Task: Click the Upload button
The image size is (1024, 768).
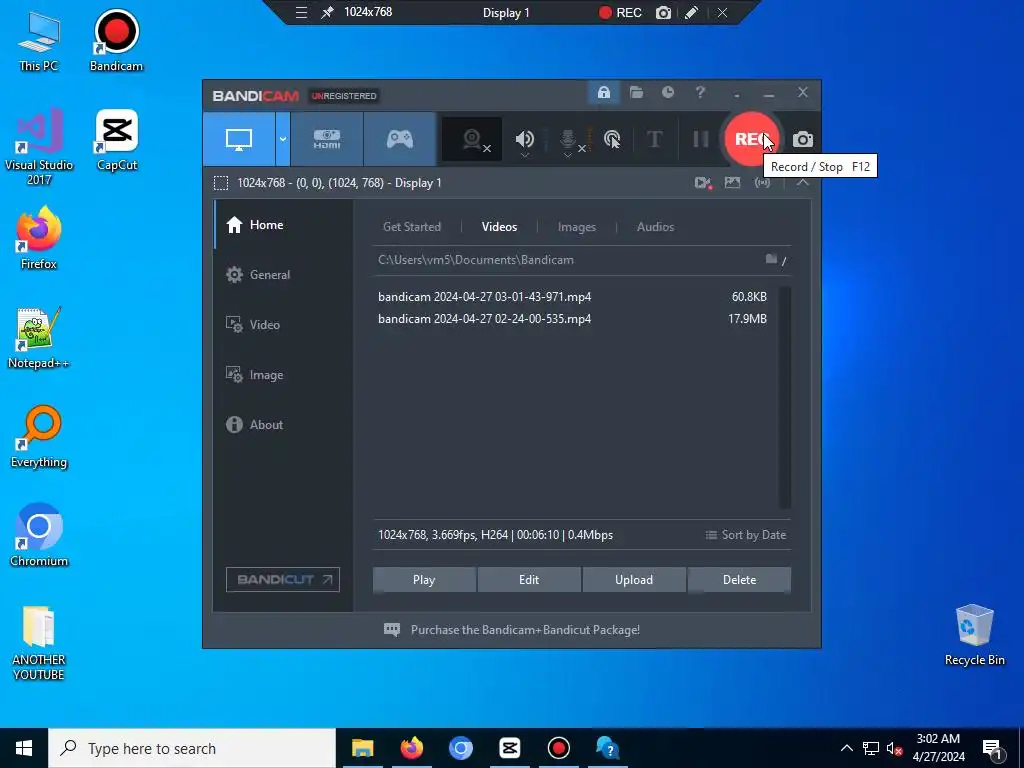Action: click(x=633, y=580)
